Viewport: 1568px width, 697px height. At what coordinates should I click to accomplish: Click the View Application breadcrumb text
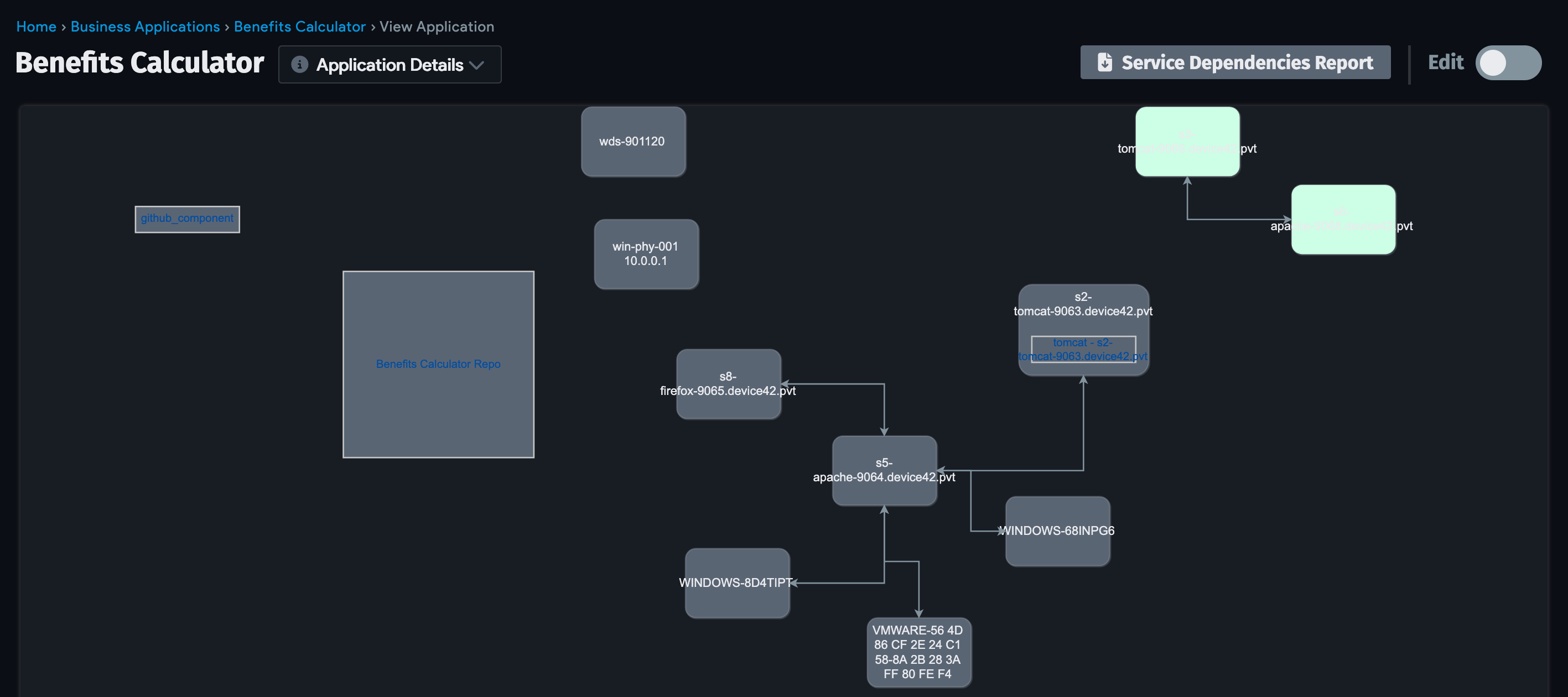click(x=437, y=27)
